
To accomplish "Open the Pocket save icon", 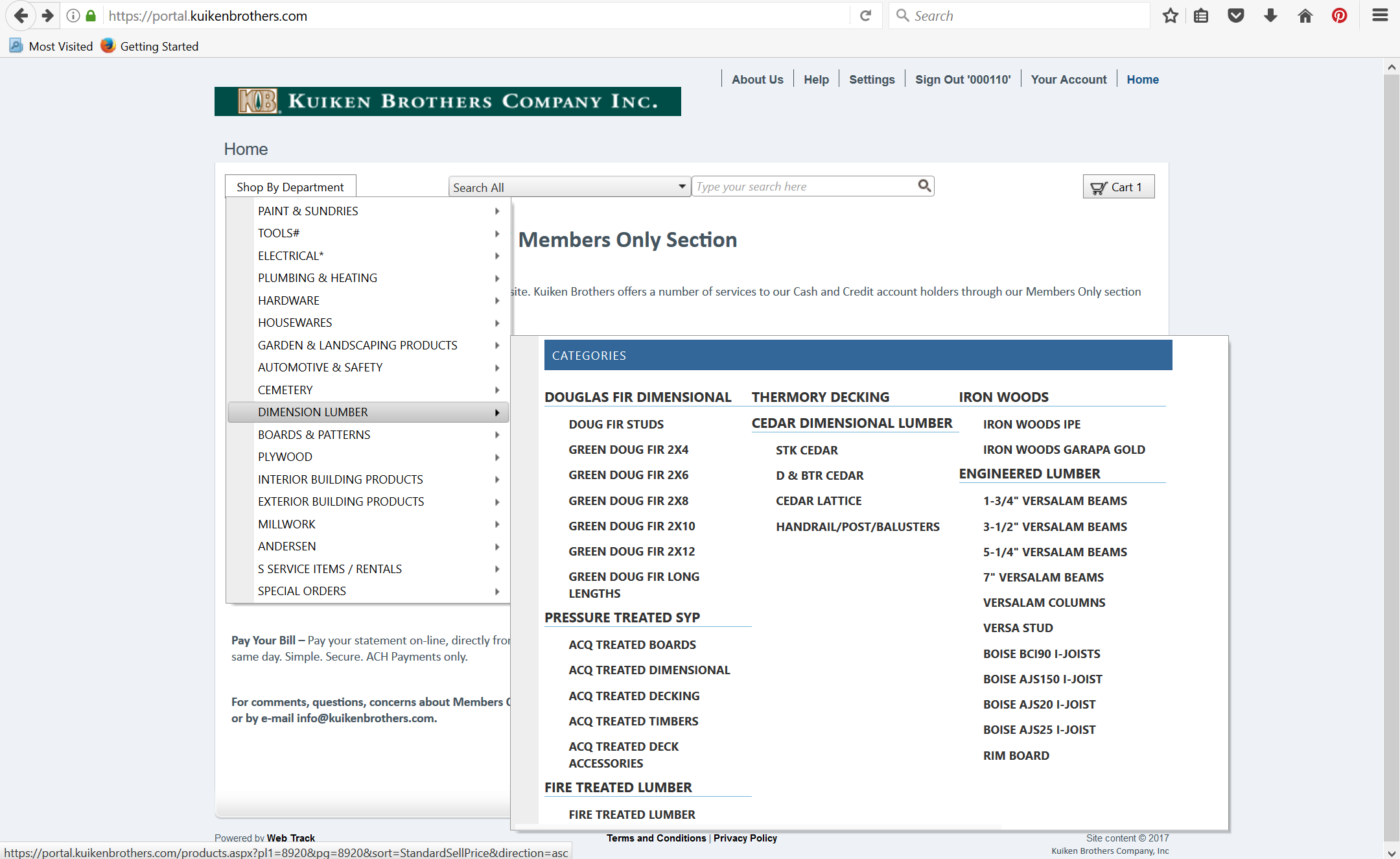I will pos(1236,16).
